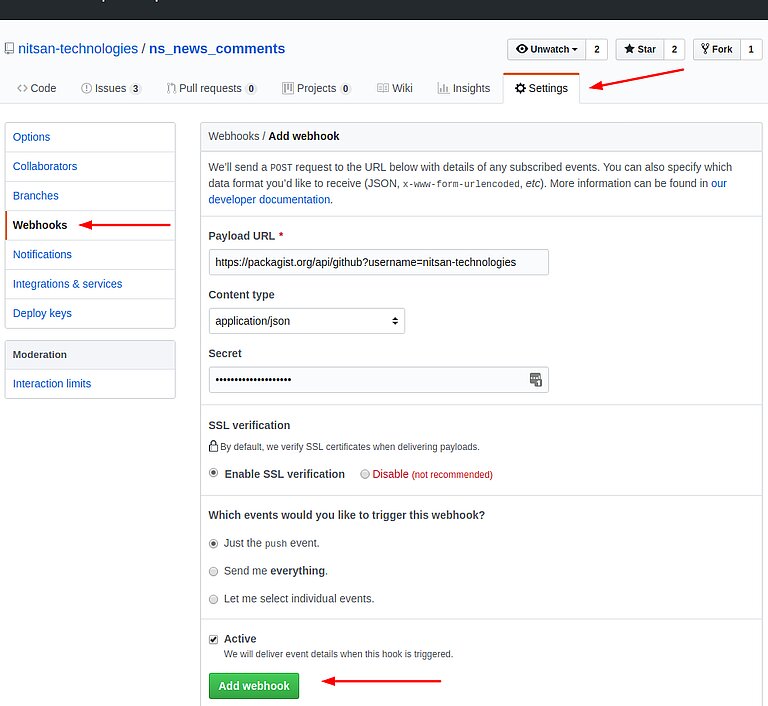Open Integrations & services in sidebar
Image resolution: width=768 pixels, height=706 pixels.
tap(90, 284)
